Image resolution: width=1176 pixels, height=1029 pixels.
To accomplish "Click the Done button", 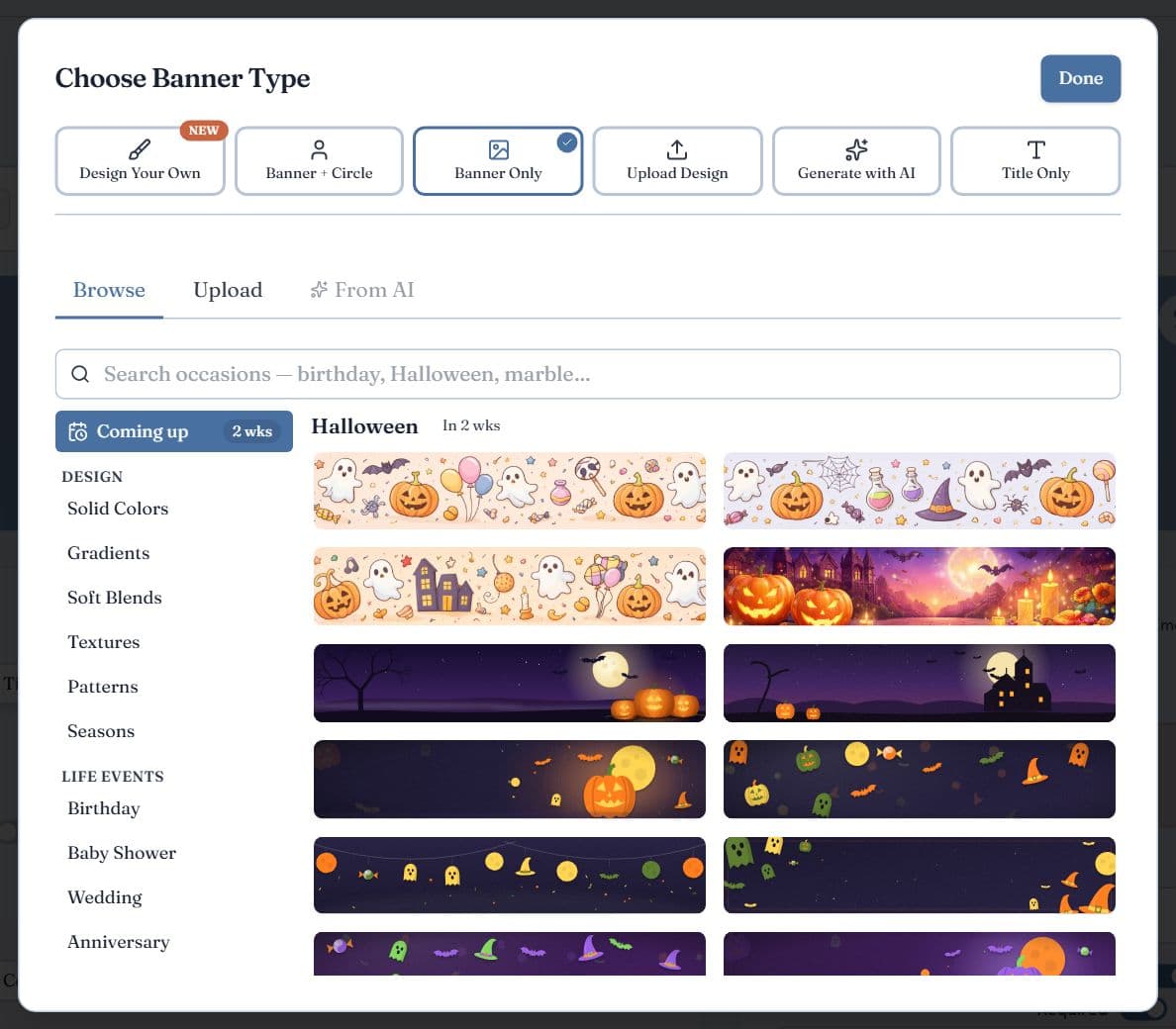I will (1080, 79).
